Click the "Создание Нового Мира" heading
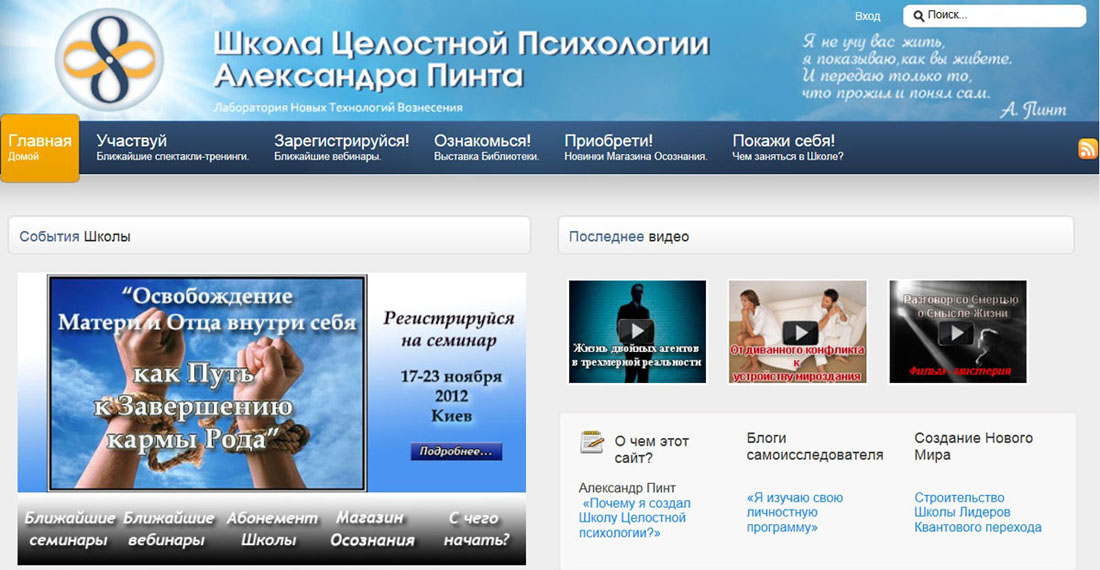The height and width of the screenshot is (570, 1100). 973,447
